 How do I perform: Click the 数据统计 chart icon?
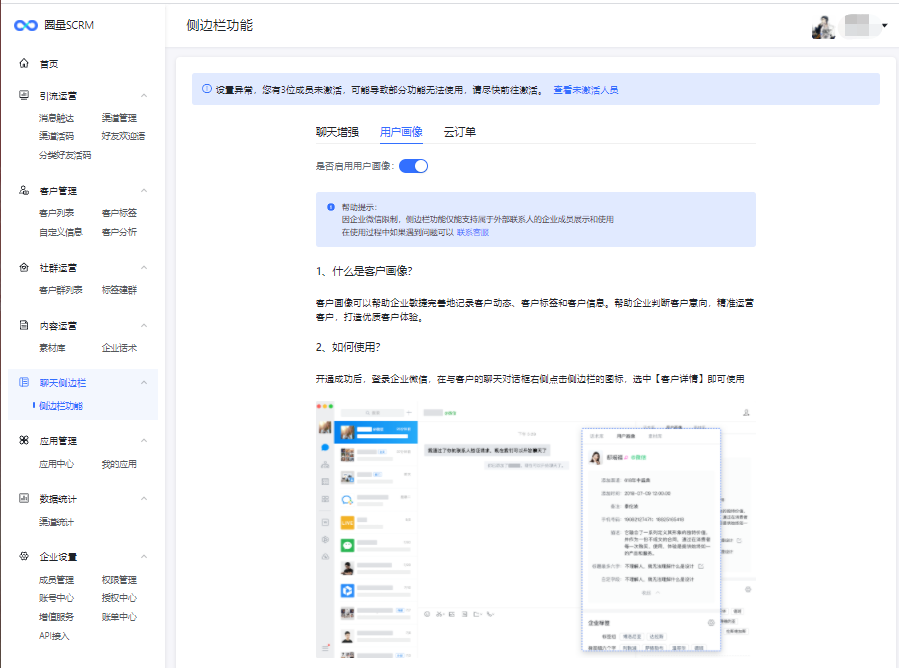pyautogui.click(x=24, y=499)
